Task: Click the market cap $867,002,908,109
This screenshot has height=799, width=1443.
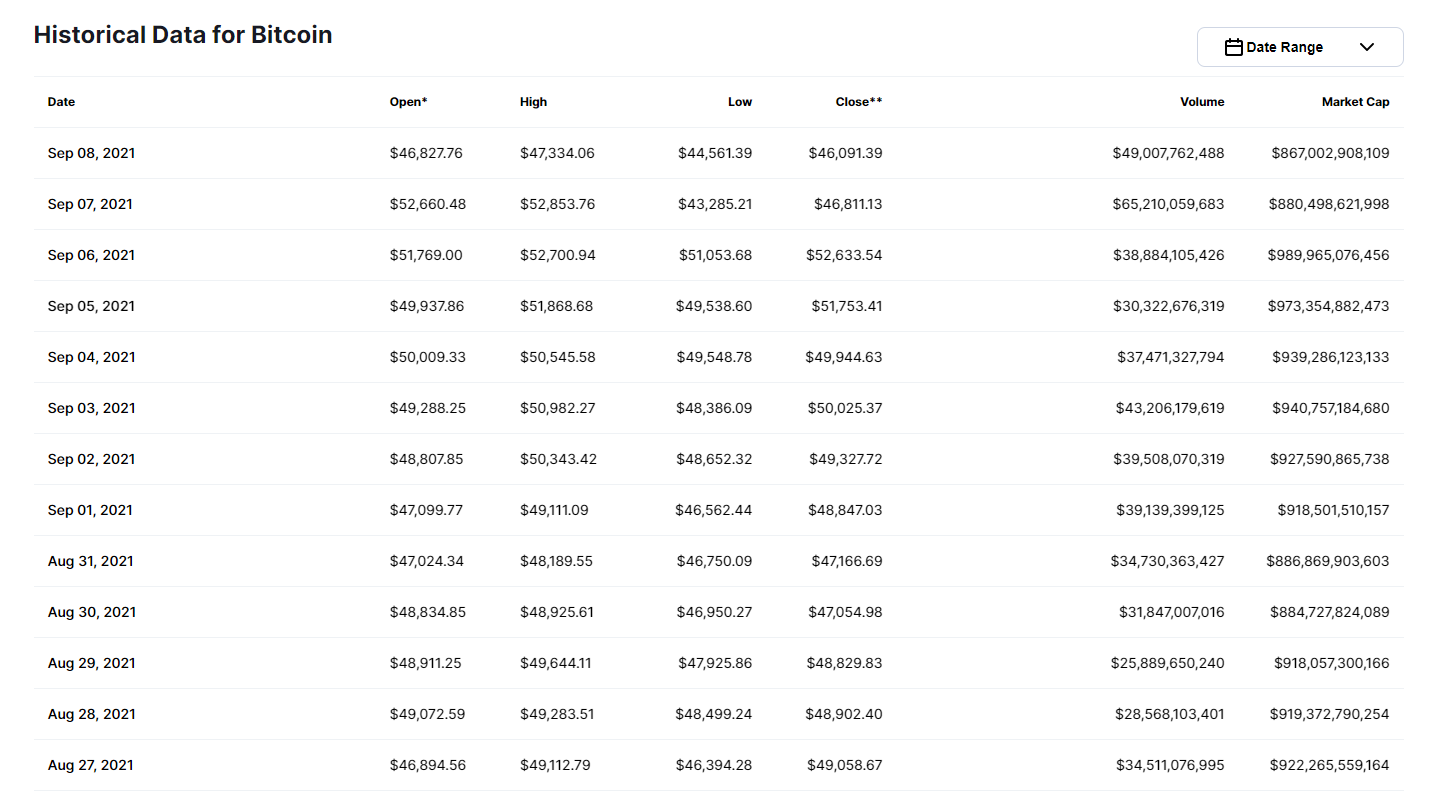Action: (1331, 153)
